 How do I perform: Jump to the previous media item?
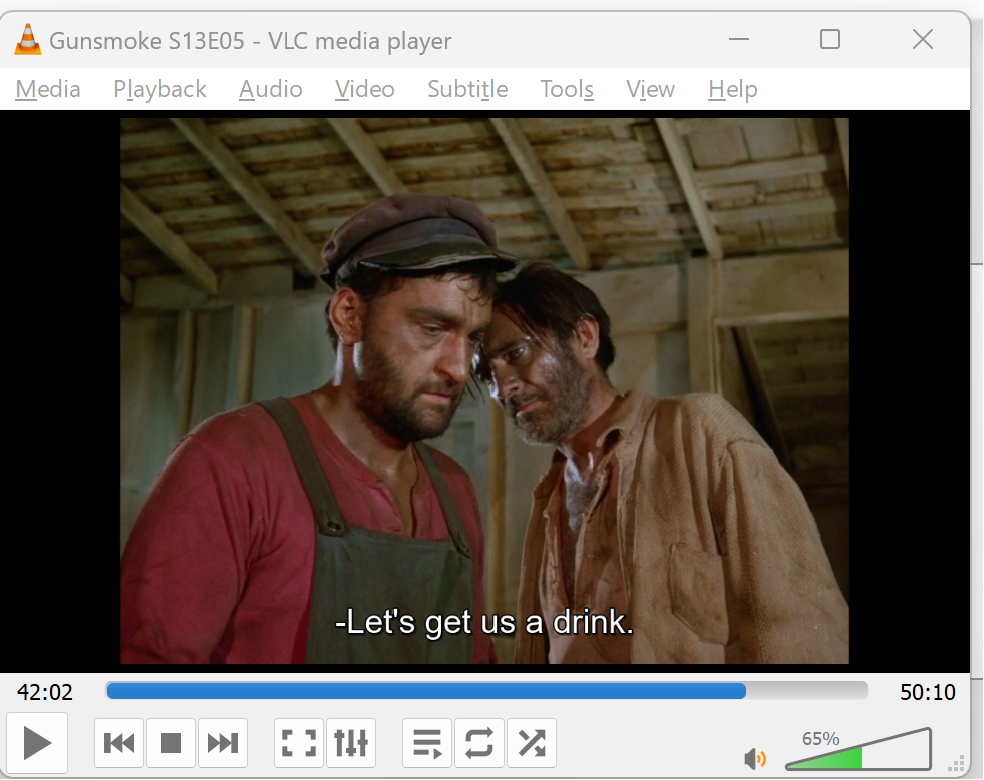pos(119,743)
